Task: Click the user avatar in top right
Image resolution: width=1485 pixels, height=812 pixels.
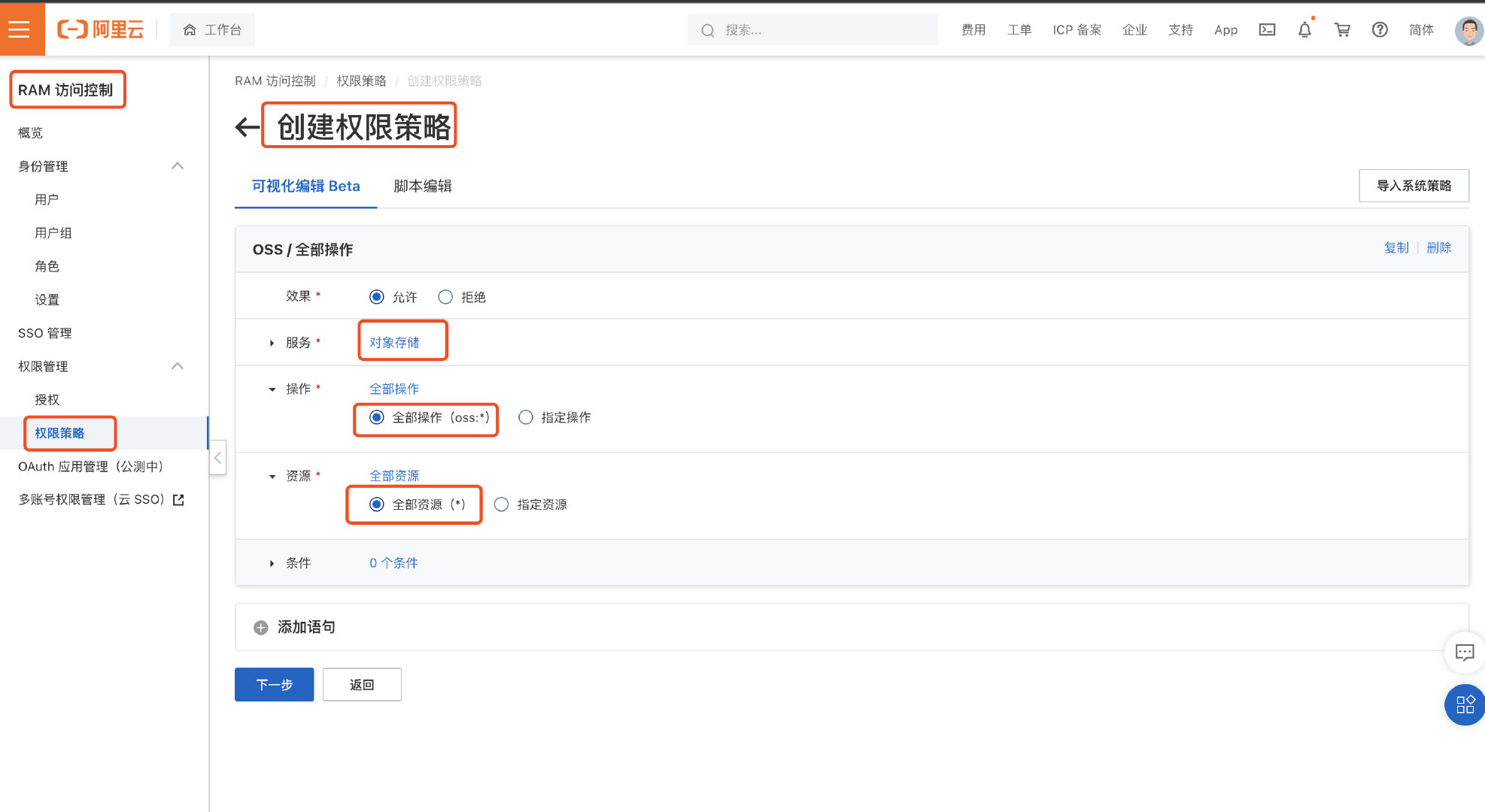Action: tap(1468, 29)
